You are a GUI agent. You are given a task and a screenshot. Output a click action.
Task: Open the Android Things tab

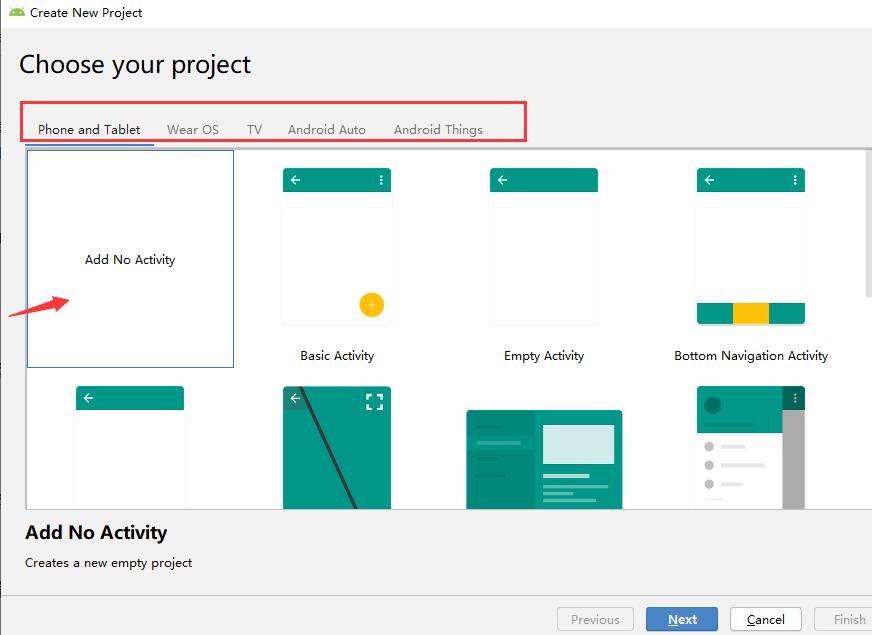[x=438, y=130]
